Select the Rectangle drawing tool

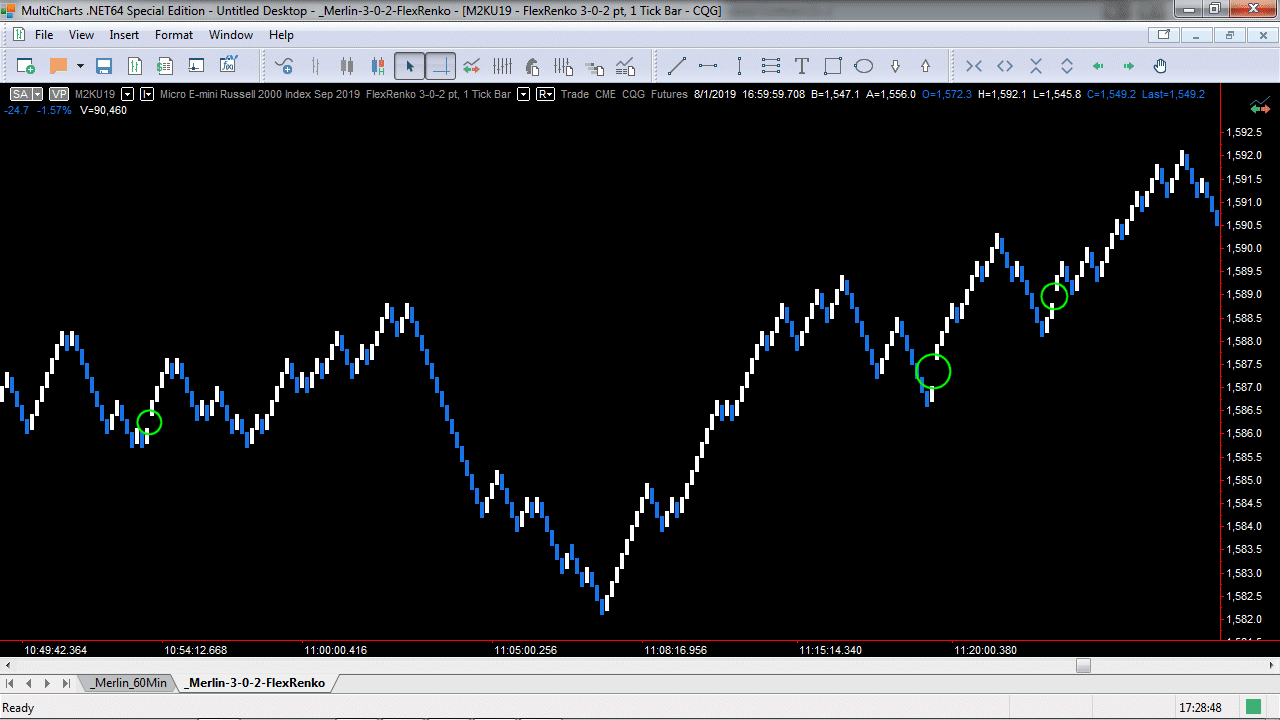click(x=832, y=66)
